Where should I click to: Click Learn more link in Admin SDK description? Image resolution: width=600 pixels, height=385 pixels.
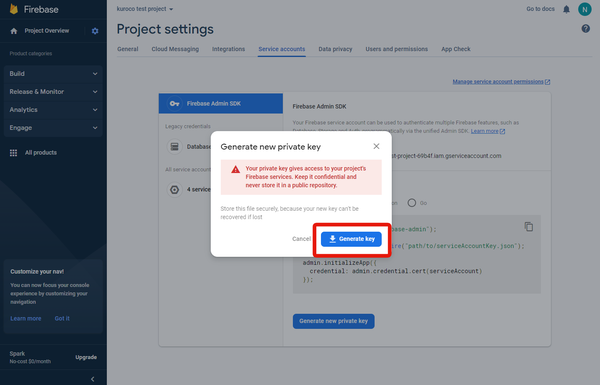488,131
